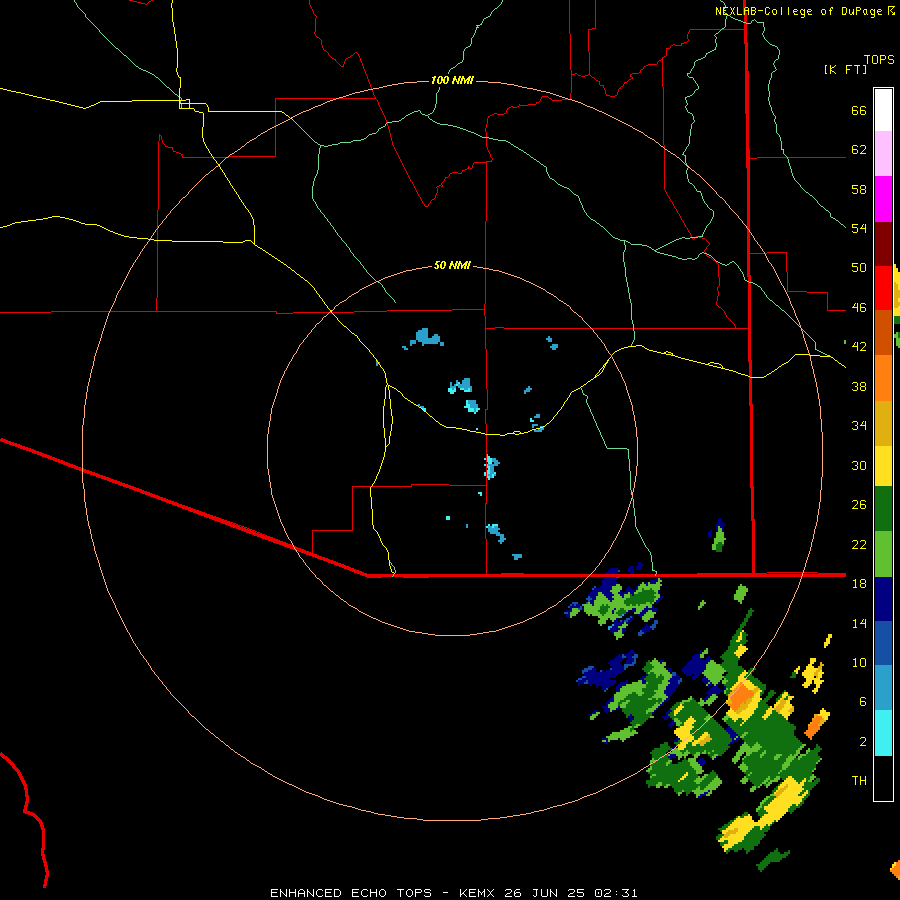Pick the white swatch in the legend
This screenshot has height=900, width=900.
tap(883, 110)
